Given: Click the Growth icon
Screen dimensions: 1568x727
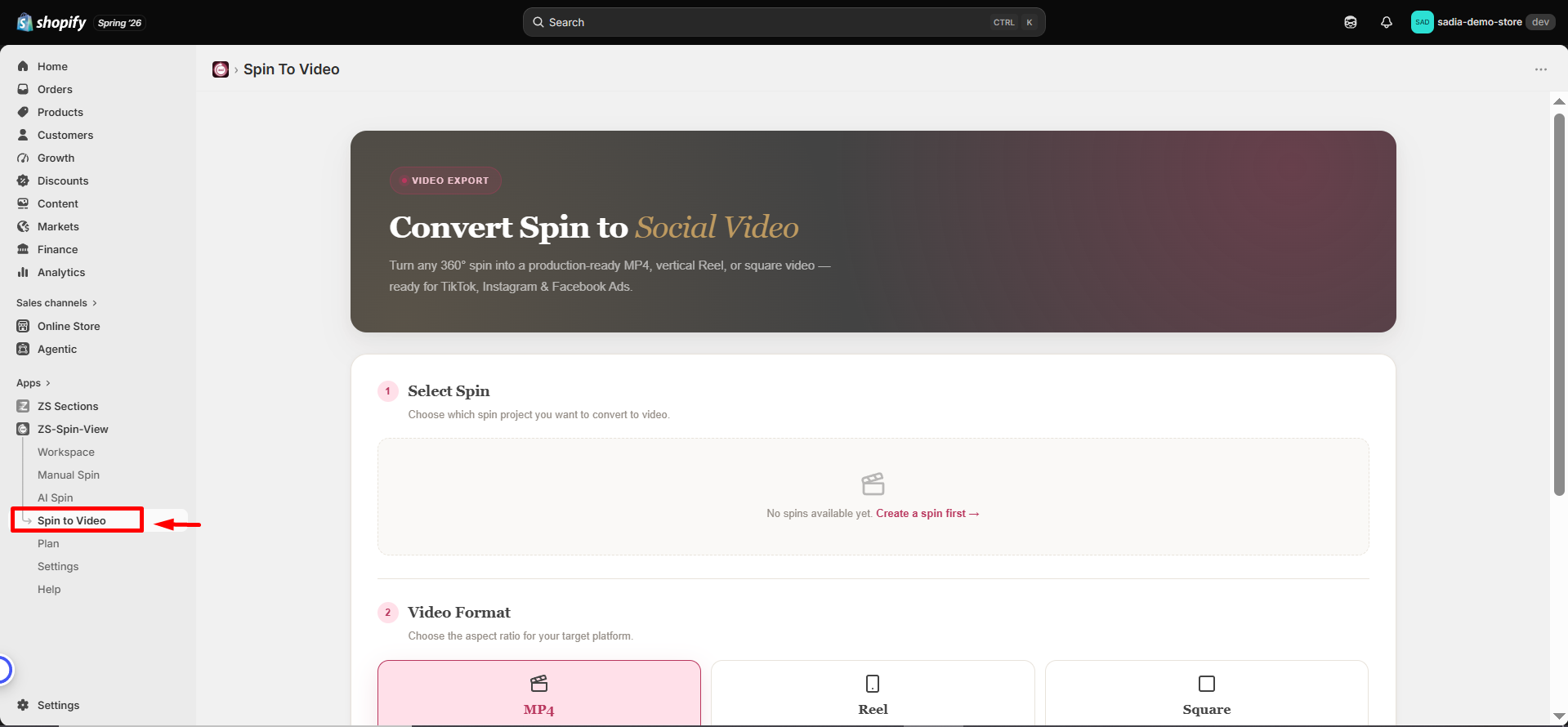Looking at the screenshot, I should (23, 158).
